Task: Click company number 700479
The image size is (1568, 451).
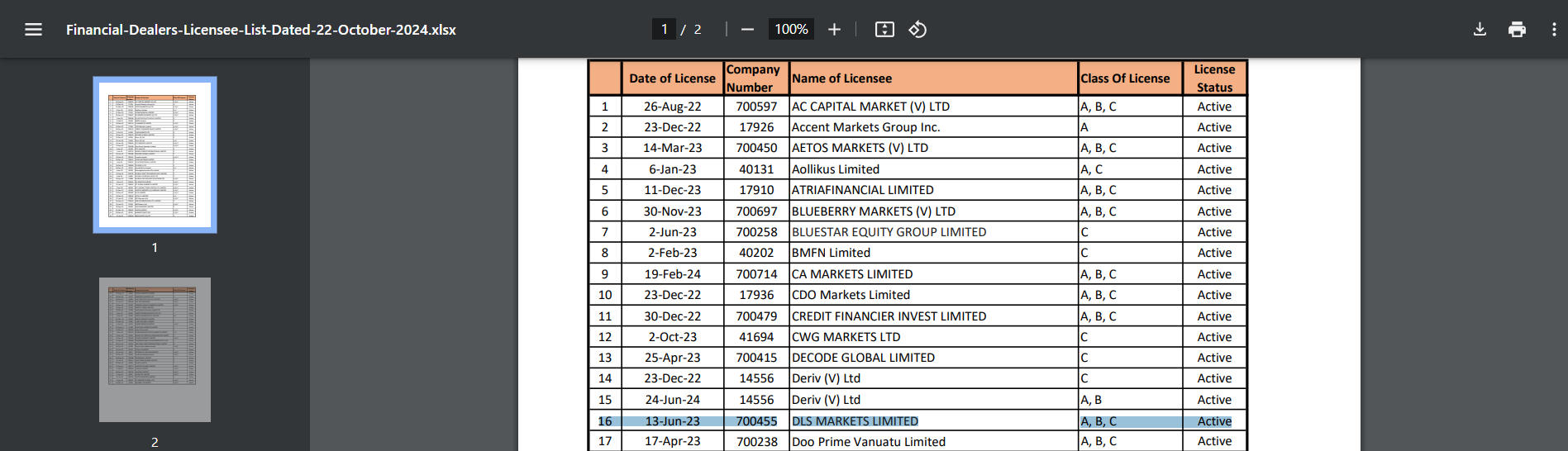Action: [x=756, y=316]
